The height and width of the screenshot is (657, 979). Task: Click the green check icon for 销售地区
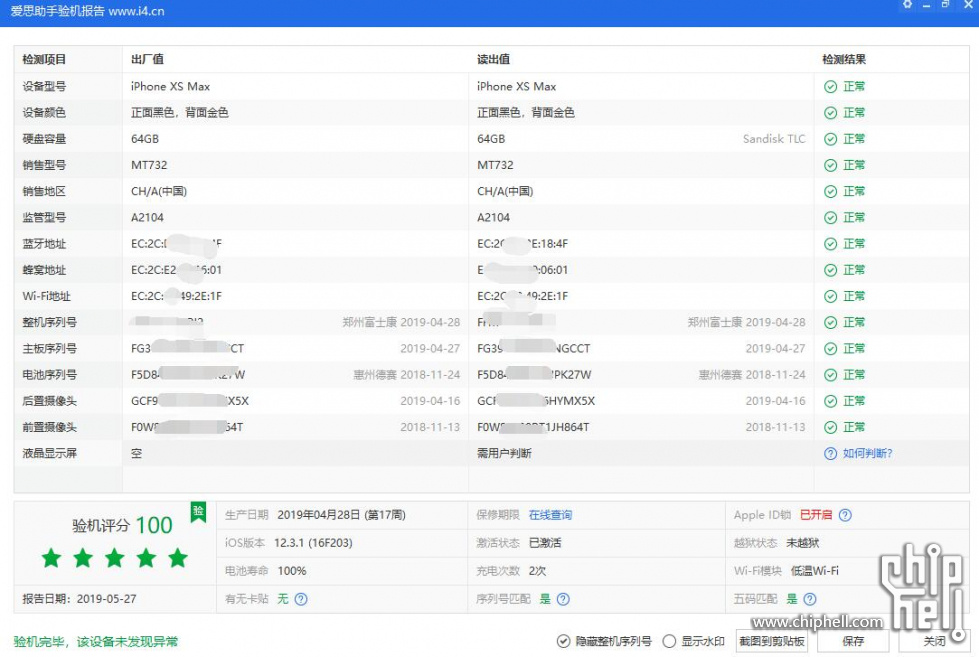pyautogui.click(x=830, y=192)
